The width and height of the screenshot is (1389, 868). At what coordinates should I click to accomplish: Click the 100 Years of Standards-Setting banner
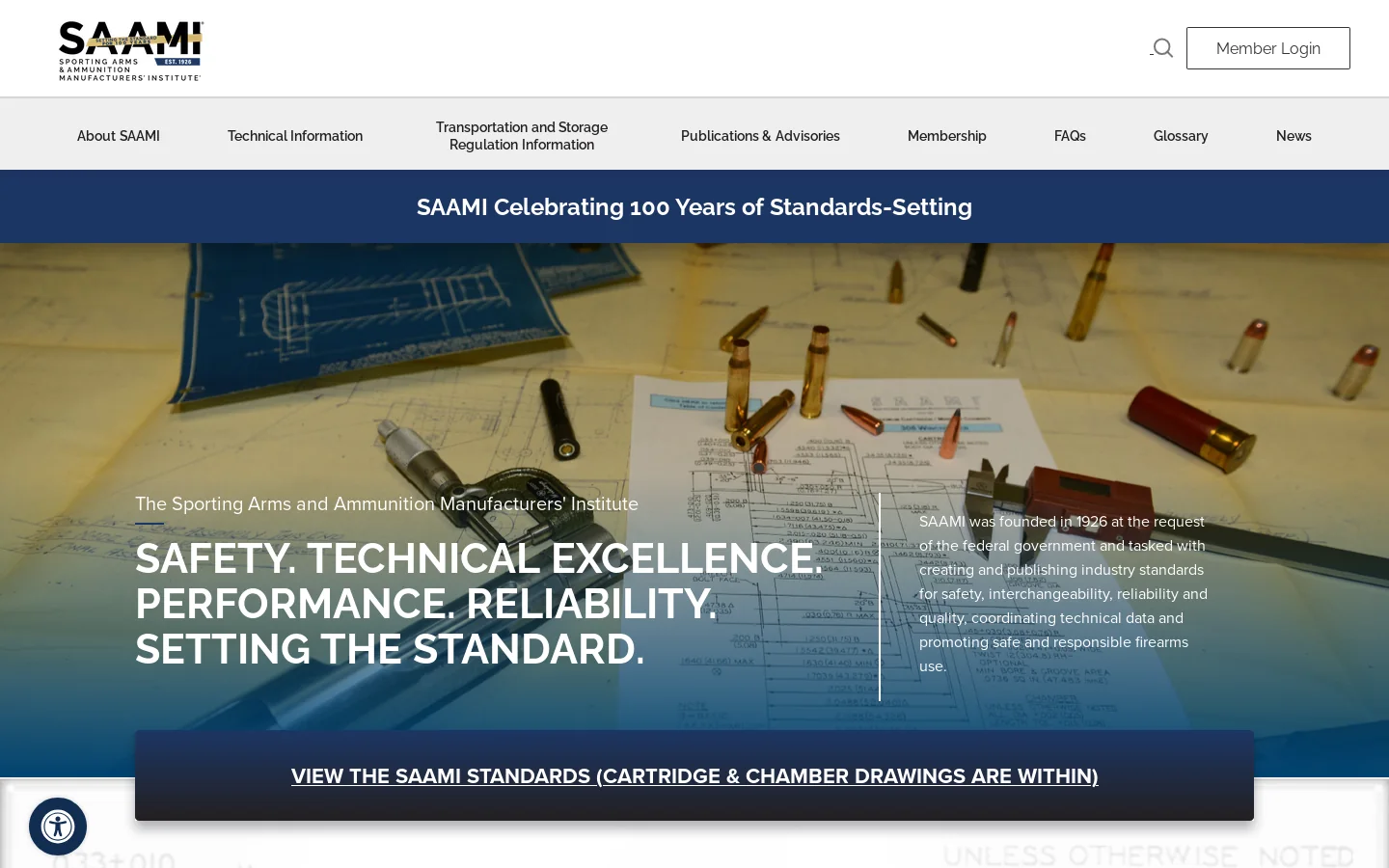[x=694, y=207]
